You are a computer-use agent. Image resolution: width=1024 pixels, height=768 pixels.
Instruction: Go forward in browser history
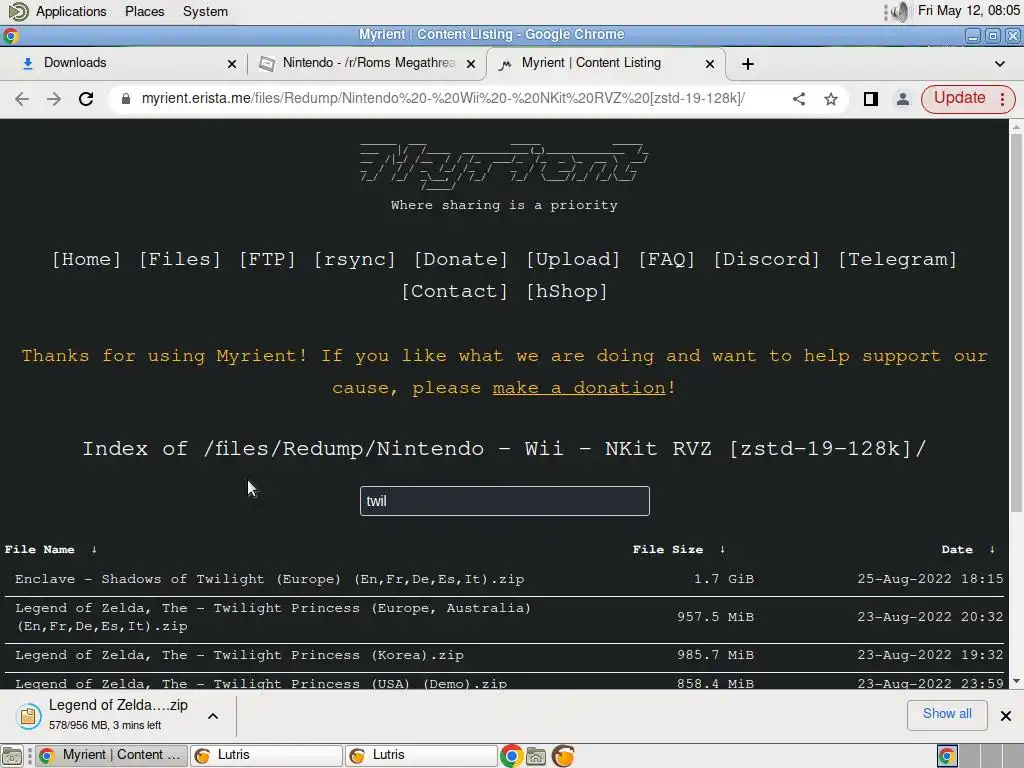click(x=54, y=99)
